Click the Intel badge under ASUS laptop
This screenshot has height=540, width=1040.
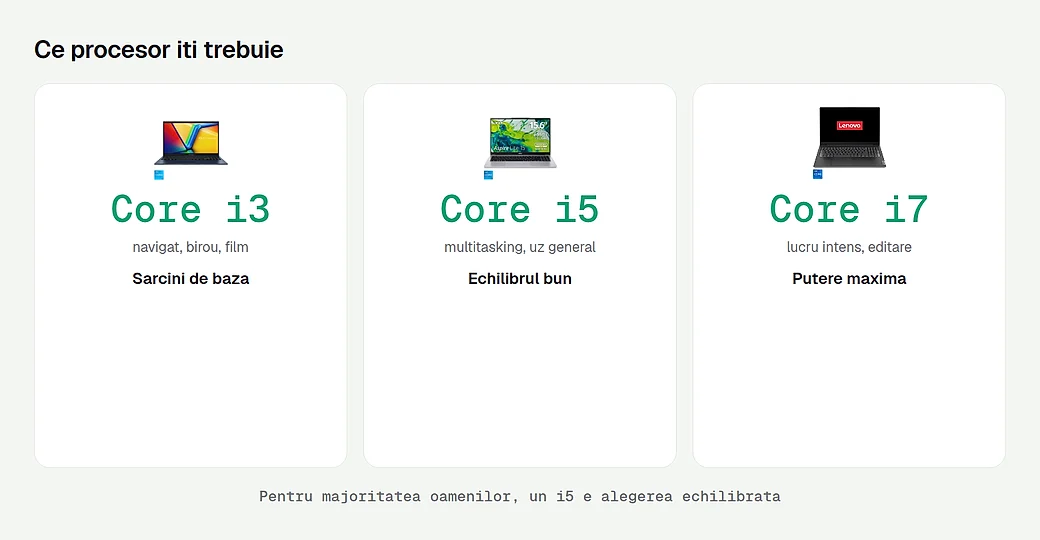[x=159, y=175]
